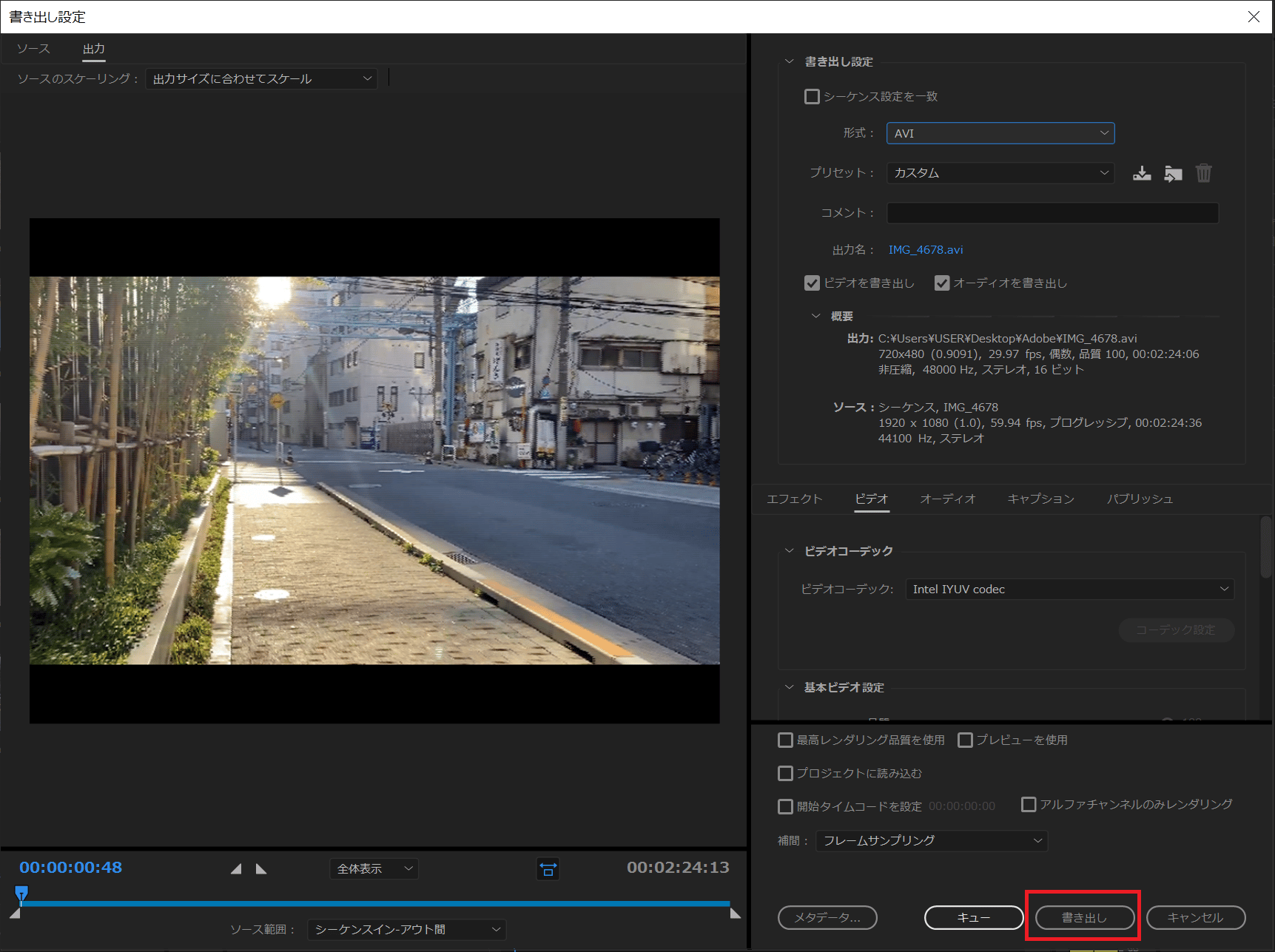
Task: Open the エフェクト tab
Action: tap(794, 499)
